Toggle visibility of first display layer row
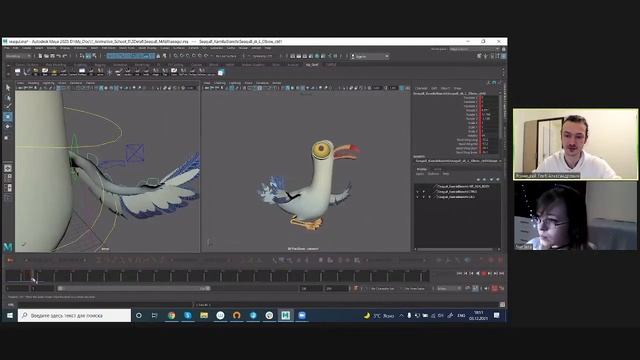 [x=417, y=187]
